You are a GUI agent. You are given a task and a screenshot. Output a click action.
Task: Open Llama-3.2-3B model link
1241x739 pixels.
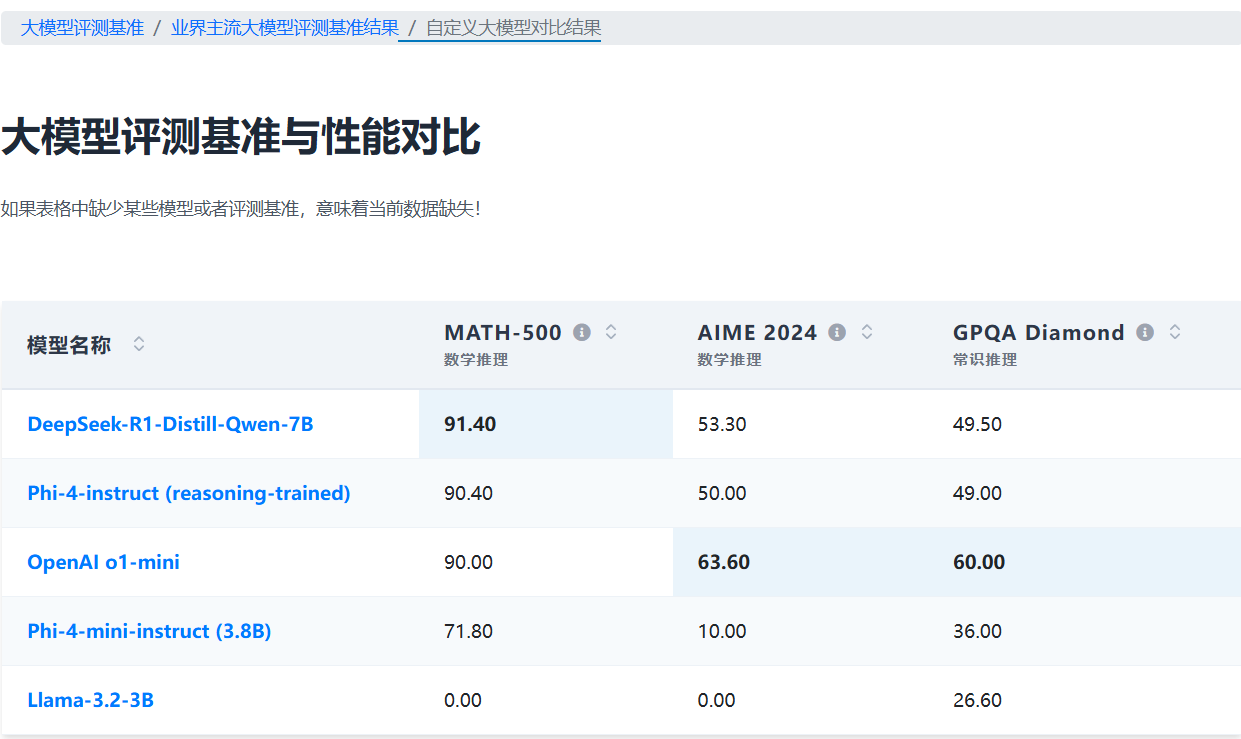tap(90, 700)
